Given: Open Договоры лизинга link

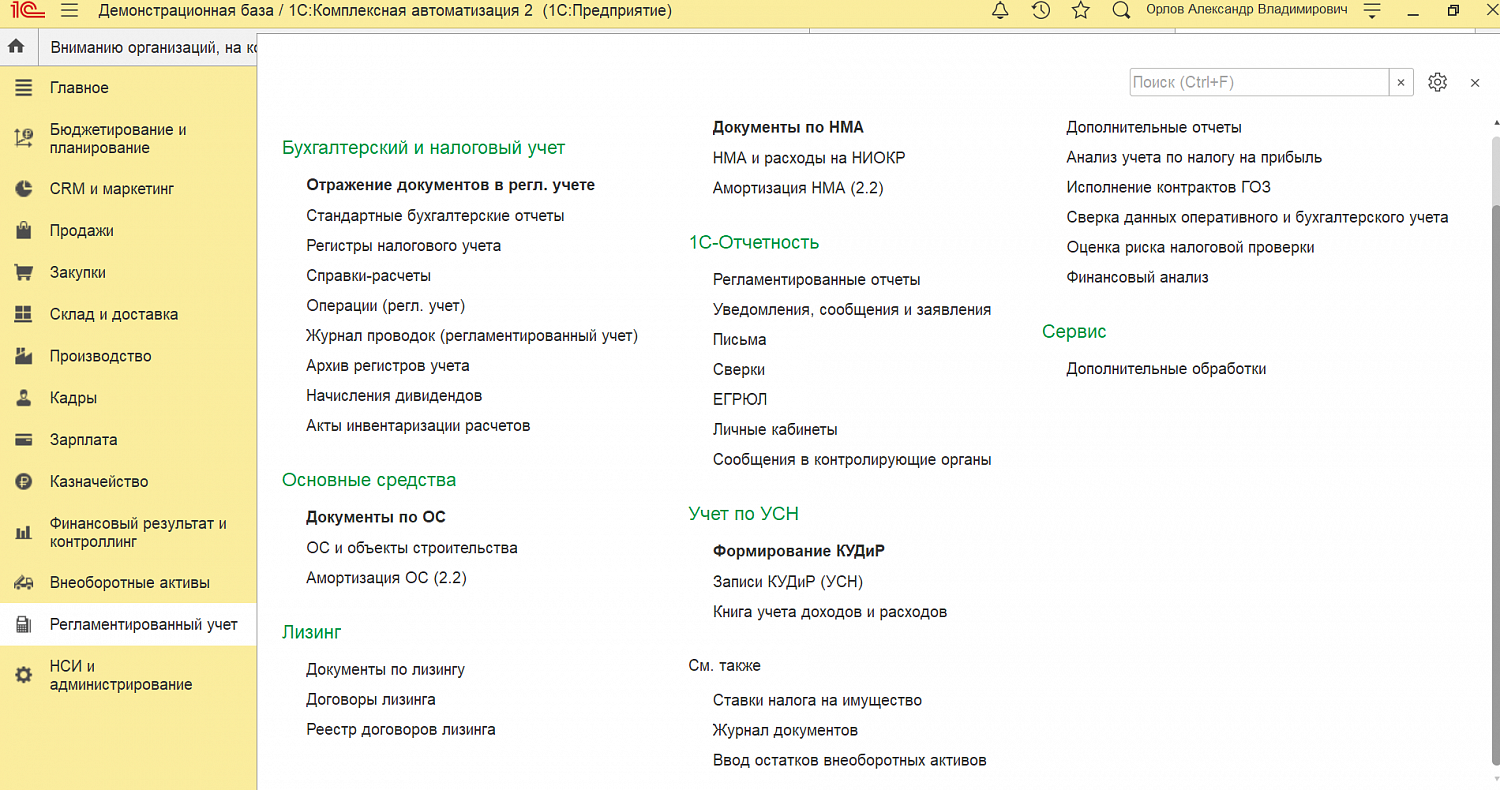Looking at the screenshot, I should point(371,700).
